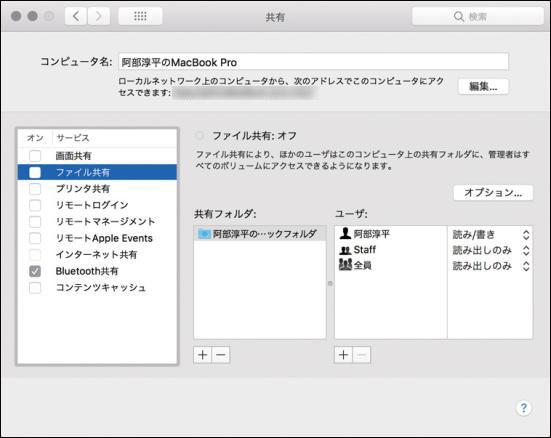The width and height of the screenshot is (551, 438).
Task: Disable the Bluetooth共有 checkbox
Action: point(35,271)
